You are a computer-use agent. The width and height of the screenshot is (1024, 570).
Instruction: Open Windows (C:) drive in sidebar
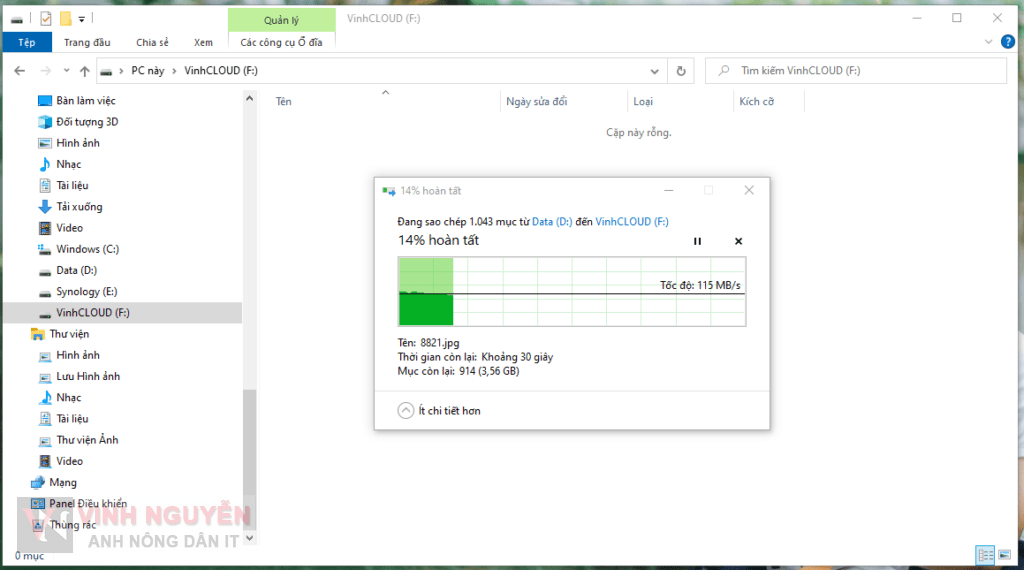coord(87,249)
